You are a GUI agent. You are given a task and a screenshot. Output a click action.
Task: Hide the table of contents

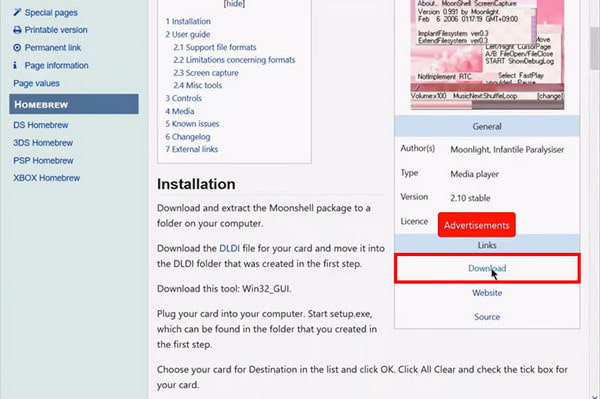click(234, 4)
